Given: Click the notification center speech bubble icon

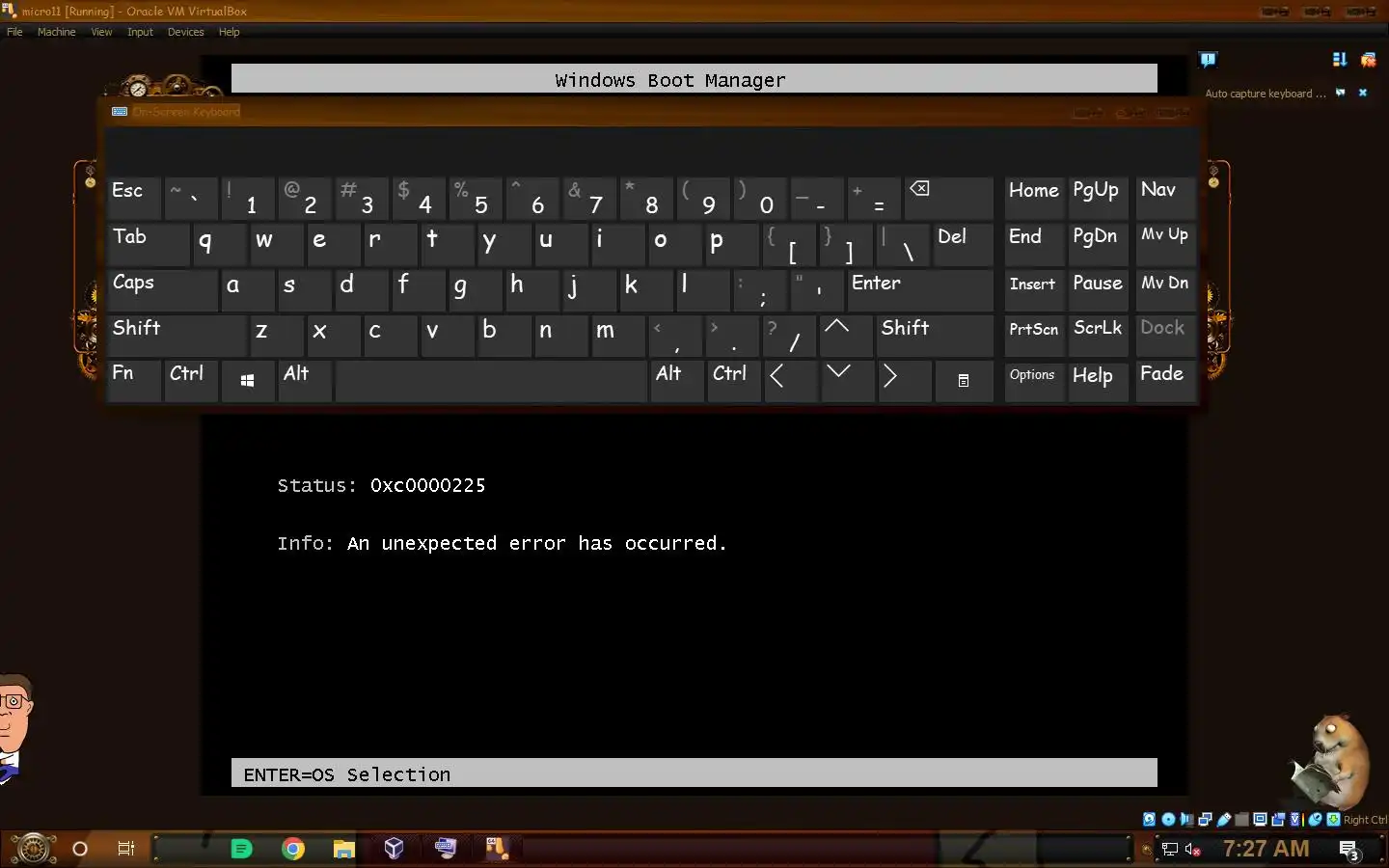Looking at the screenshot, I should (1208, 60).
